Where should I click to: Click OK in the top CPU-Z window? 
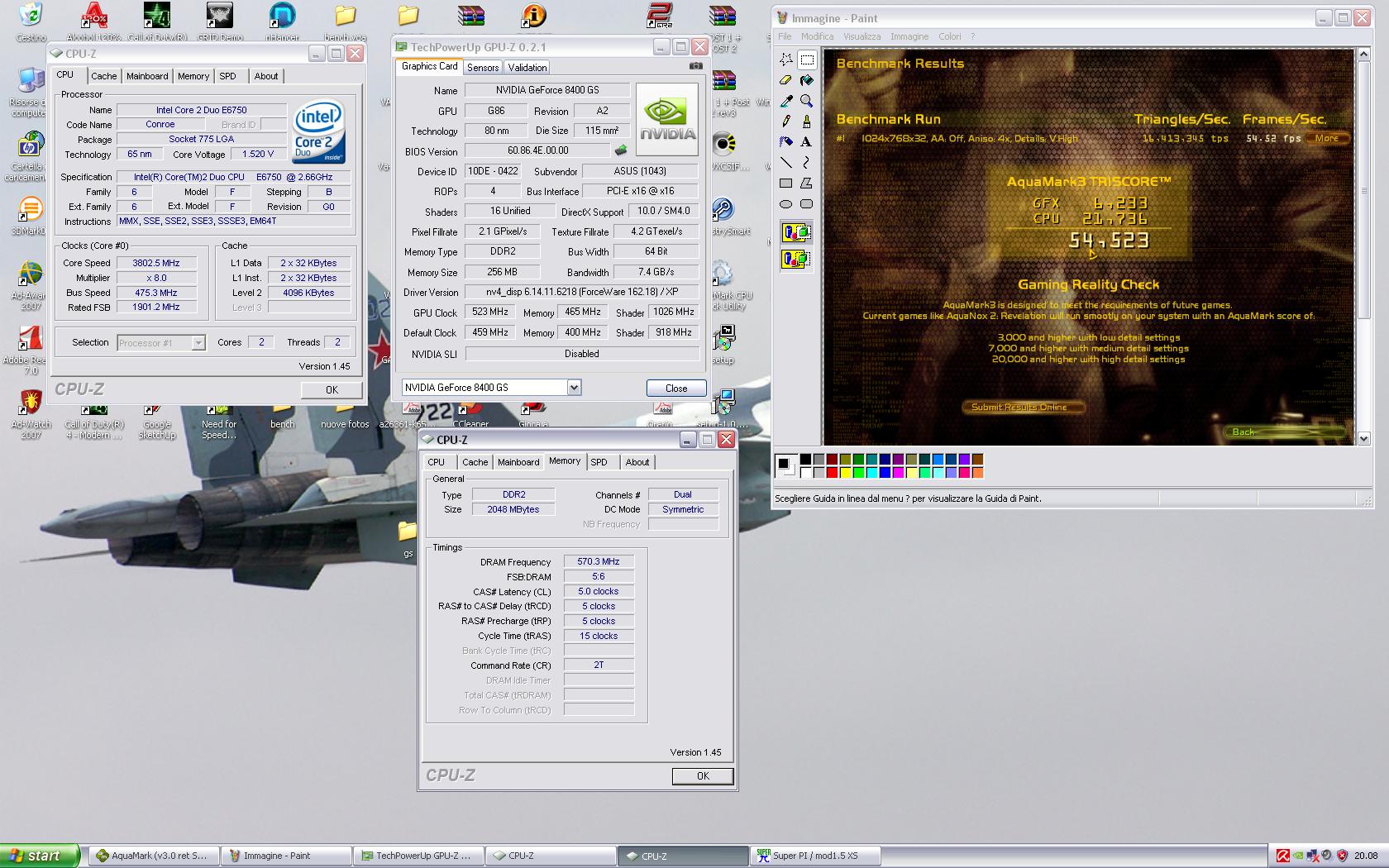(332, 390)
